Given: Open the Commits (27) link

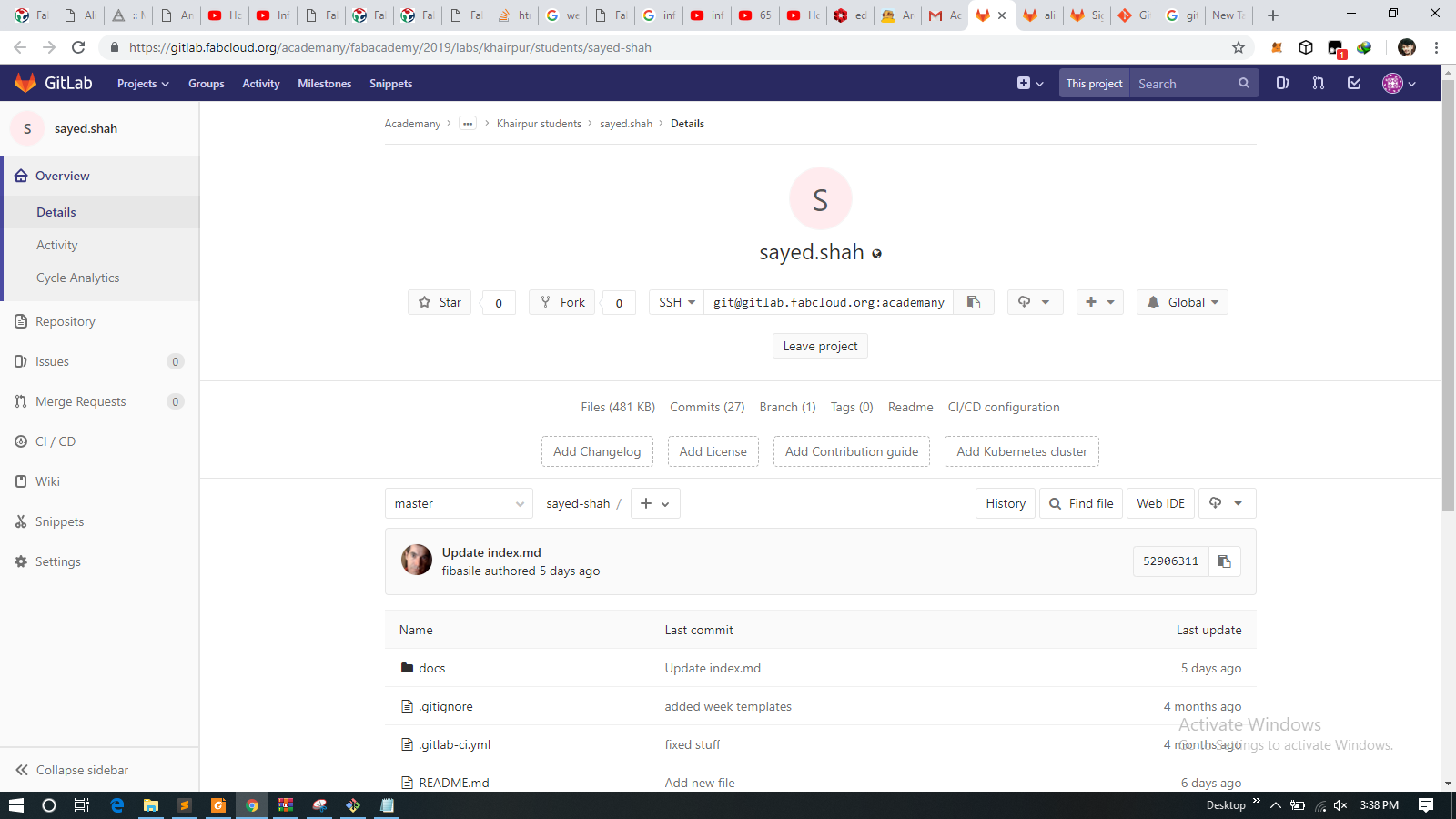Looking at the screenshot, I should pyautogui.click(x=707, y=407).
